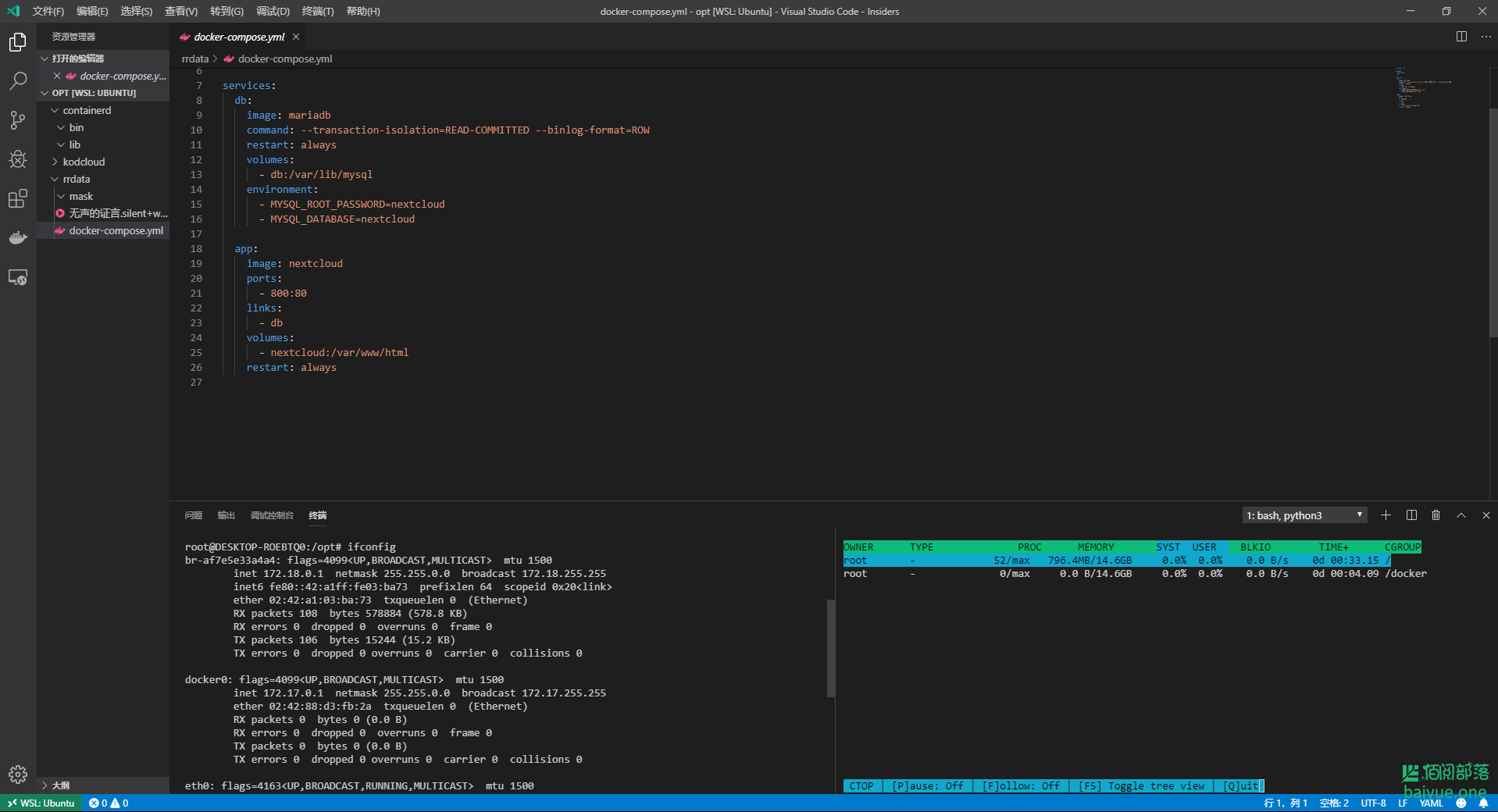Open the 帮助(H) menu

pyautogui.click(x=363, y=11)
